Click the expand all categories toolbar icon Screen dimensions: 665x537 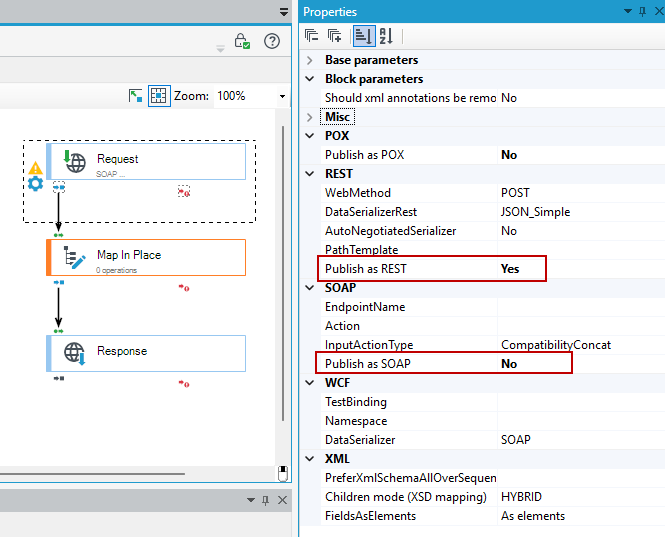335,36
